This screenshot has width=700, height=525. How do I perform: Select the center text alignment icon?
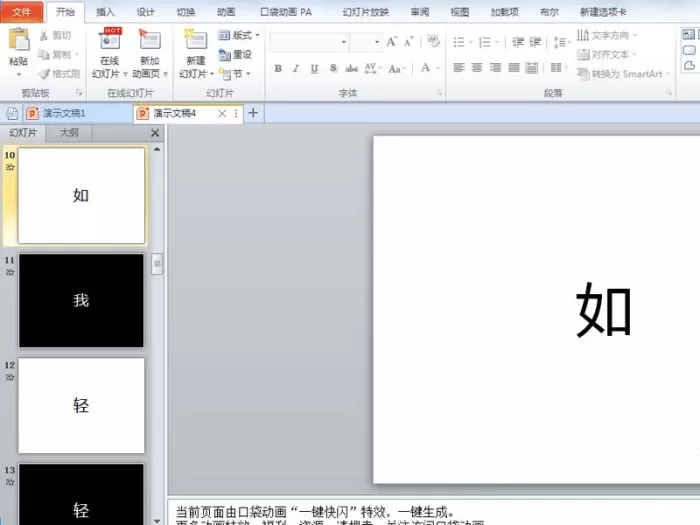477,68
